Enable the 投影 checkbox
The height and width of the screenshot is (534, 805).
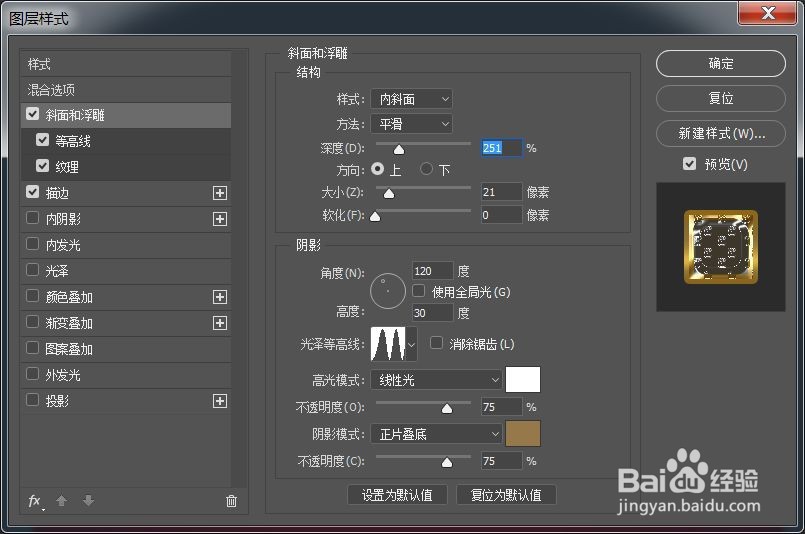point(32,400)
